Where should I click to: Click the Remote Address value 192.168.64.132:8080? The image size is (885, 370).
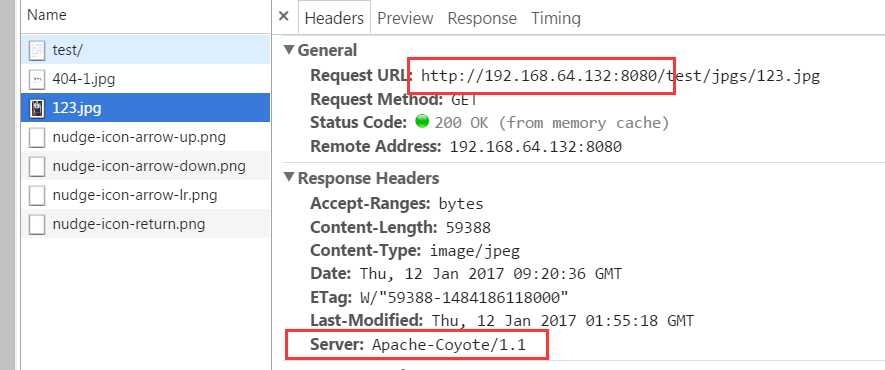[536, 147]
